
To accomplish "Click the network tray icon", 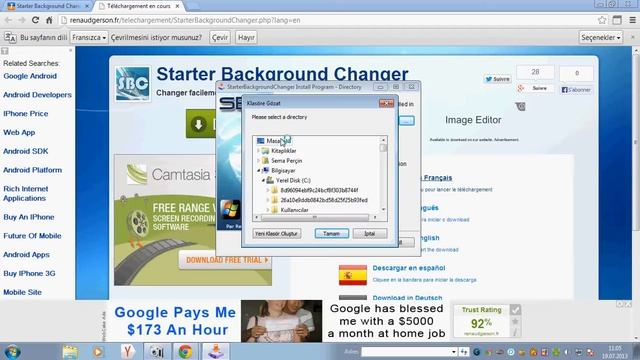I will pyautogui.click(x=578, y=352).
